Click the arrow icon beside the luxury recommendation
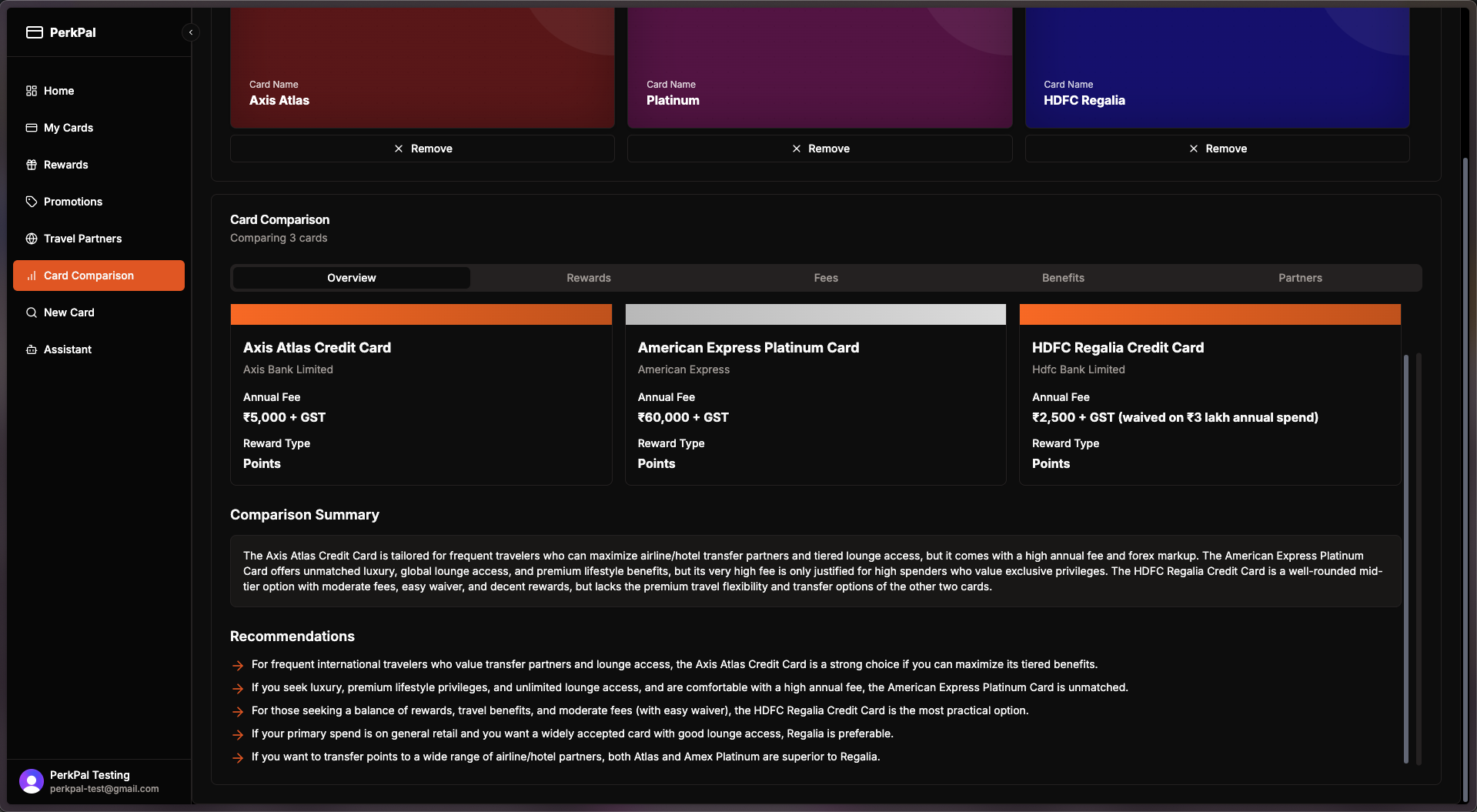 [x=238, y=689]
